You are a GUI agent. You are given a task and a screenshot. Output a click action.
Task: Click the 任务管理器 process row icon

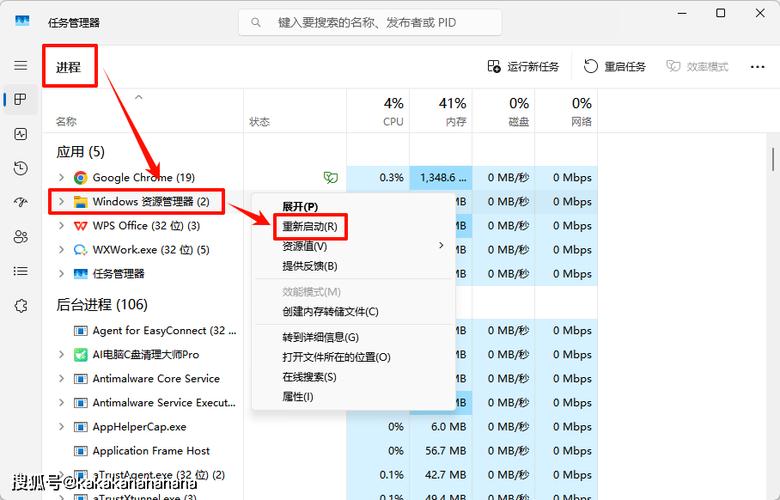click(x=81, y=274)
